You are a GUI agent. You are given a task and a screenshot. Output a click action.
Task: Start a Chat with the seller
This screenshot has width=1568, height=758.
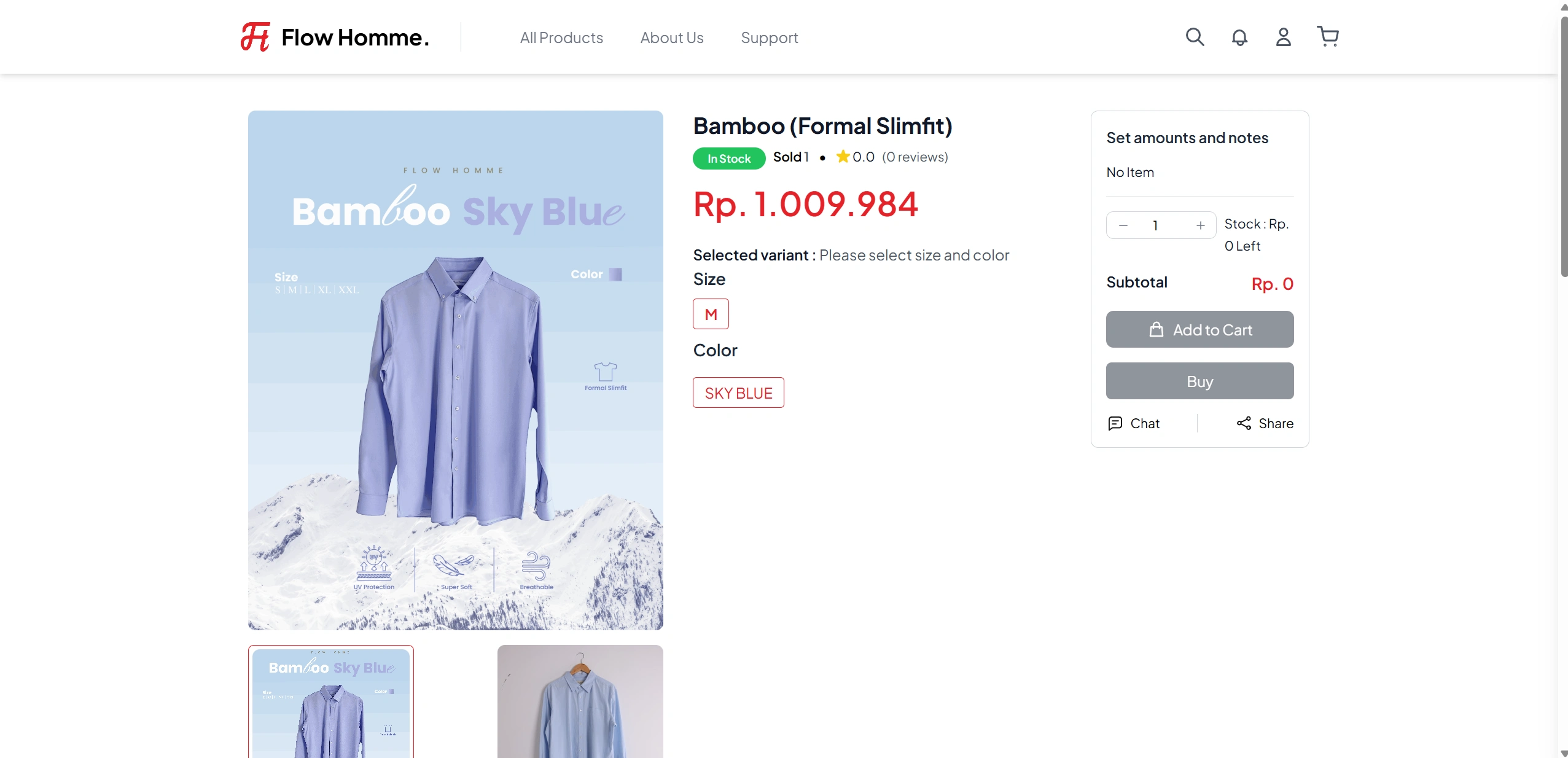coord(1134,423)
